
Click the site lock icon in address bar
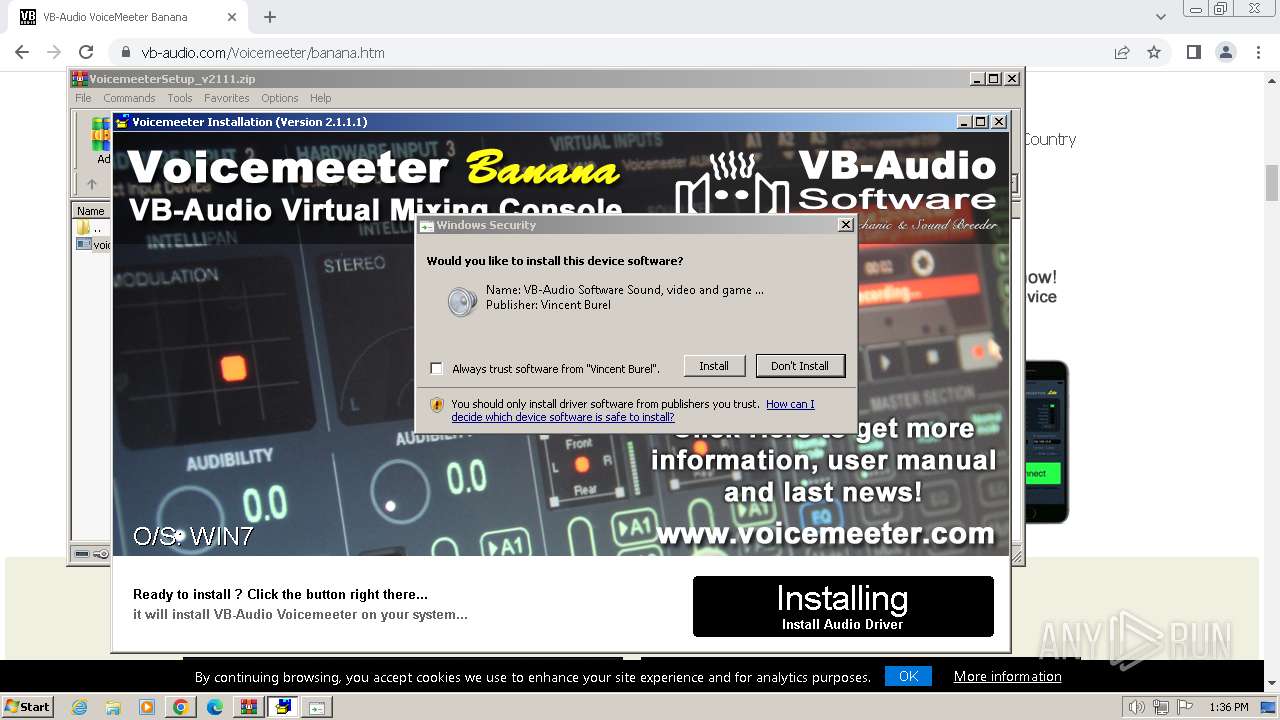(126, 52)
